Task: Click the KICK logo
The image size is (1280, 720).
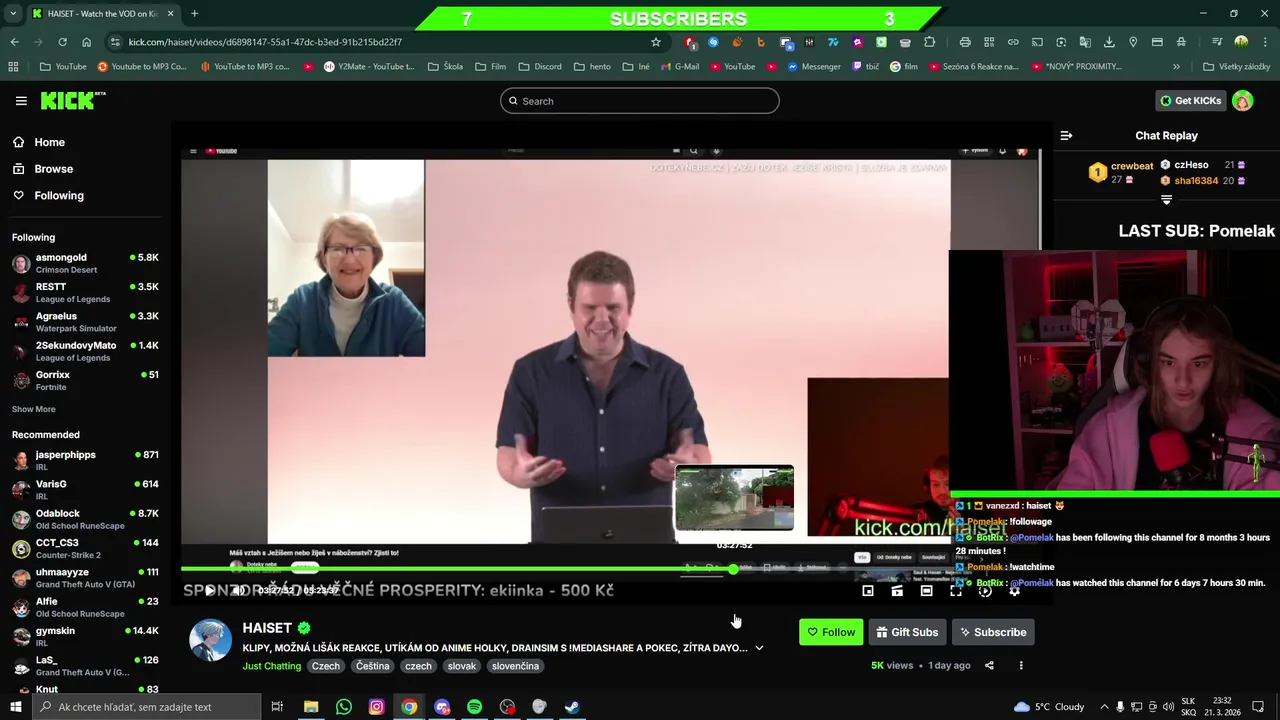Action: [x=72, y=100]
